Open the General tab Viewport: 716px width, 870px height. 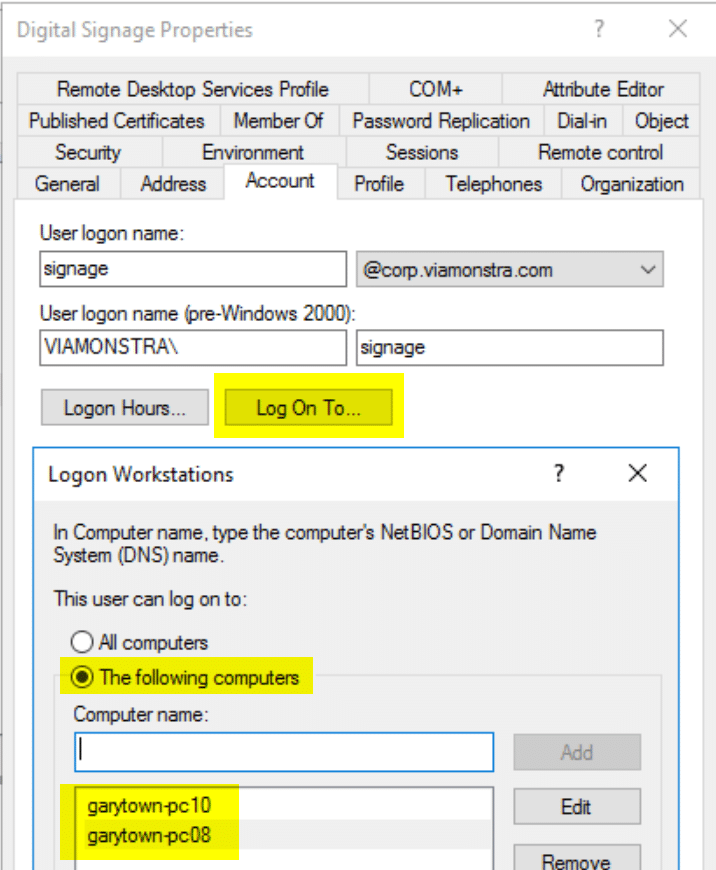click(67, 184)
